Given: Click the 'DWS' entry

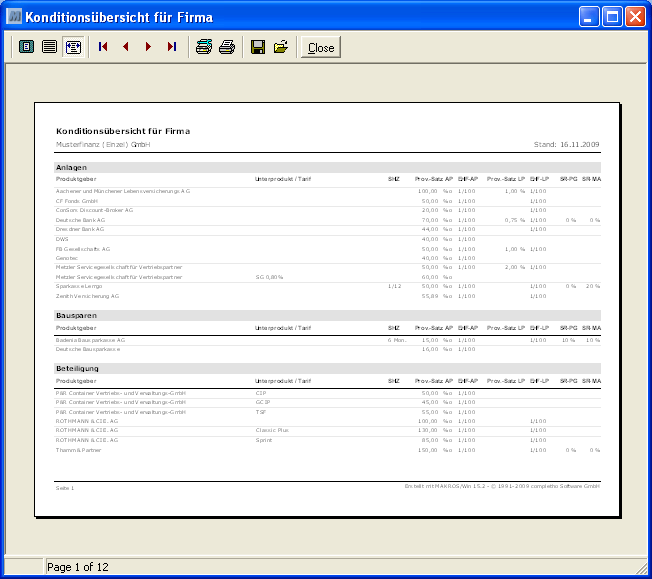Looking at the screenshot, I should [62, 239].
